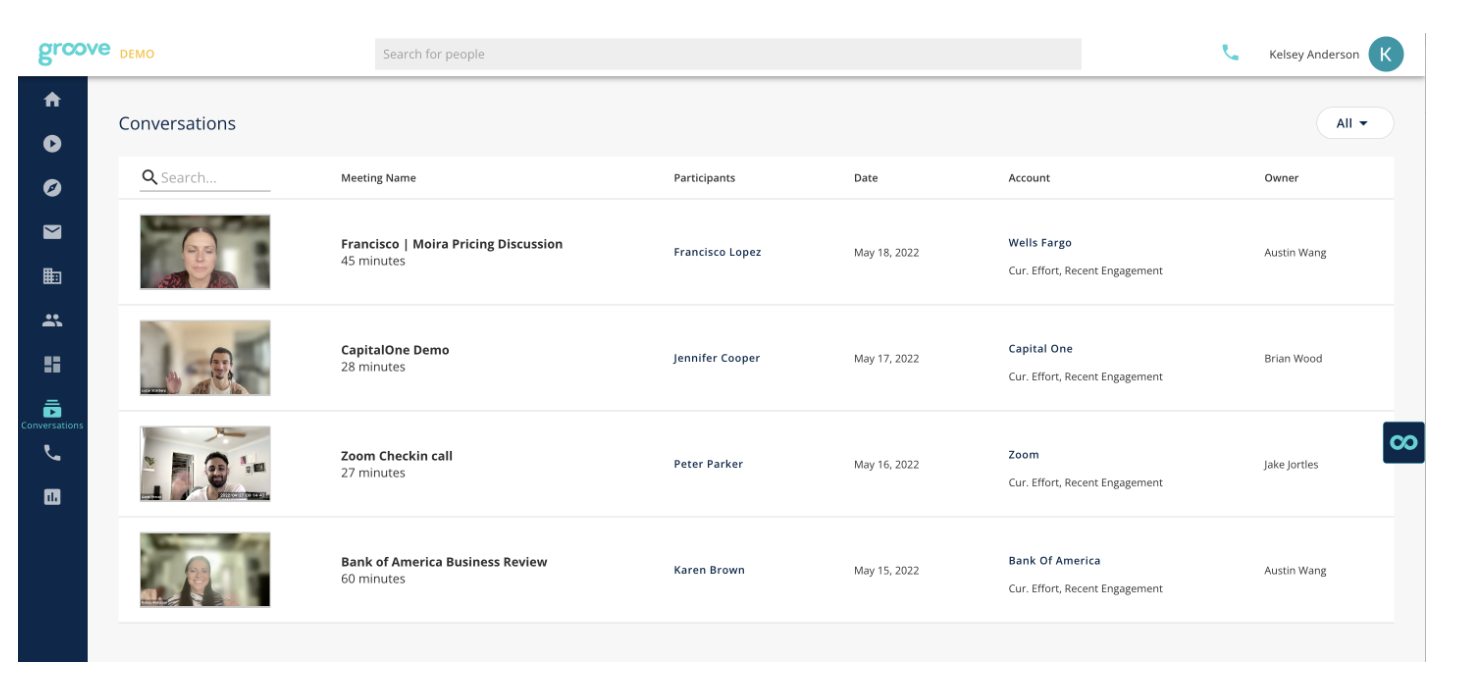
Task: Click Austin Wang in Bank Of America row
Action: click(x=1295, y=571)
